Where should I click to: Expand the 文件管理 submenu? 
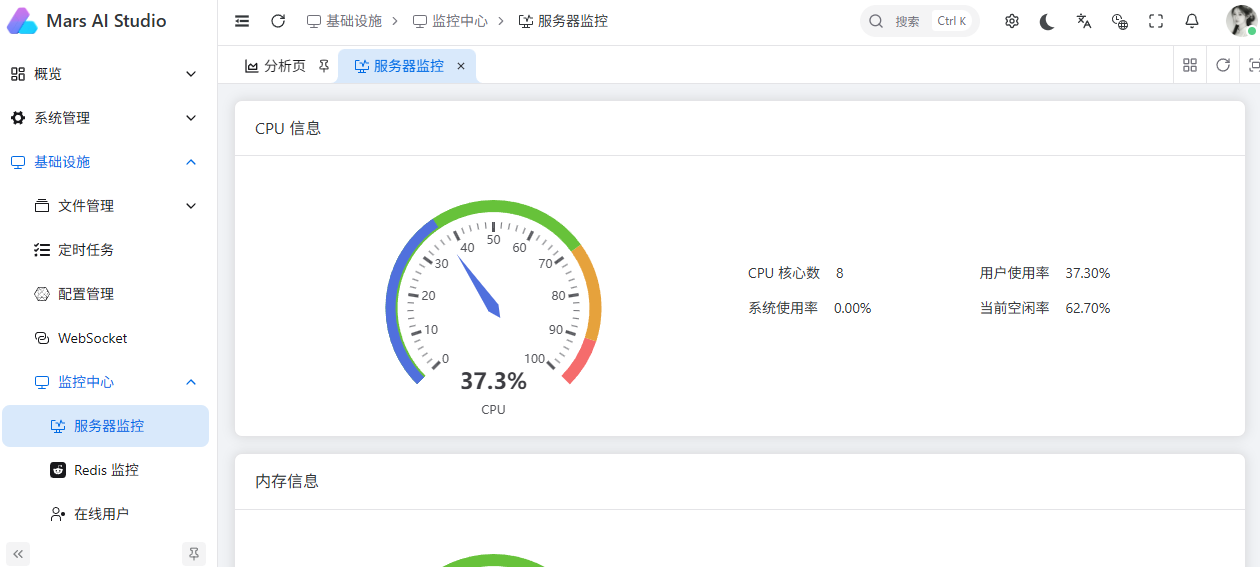(104, 206)
